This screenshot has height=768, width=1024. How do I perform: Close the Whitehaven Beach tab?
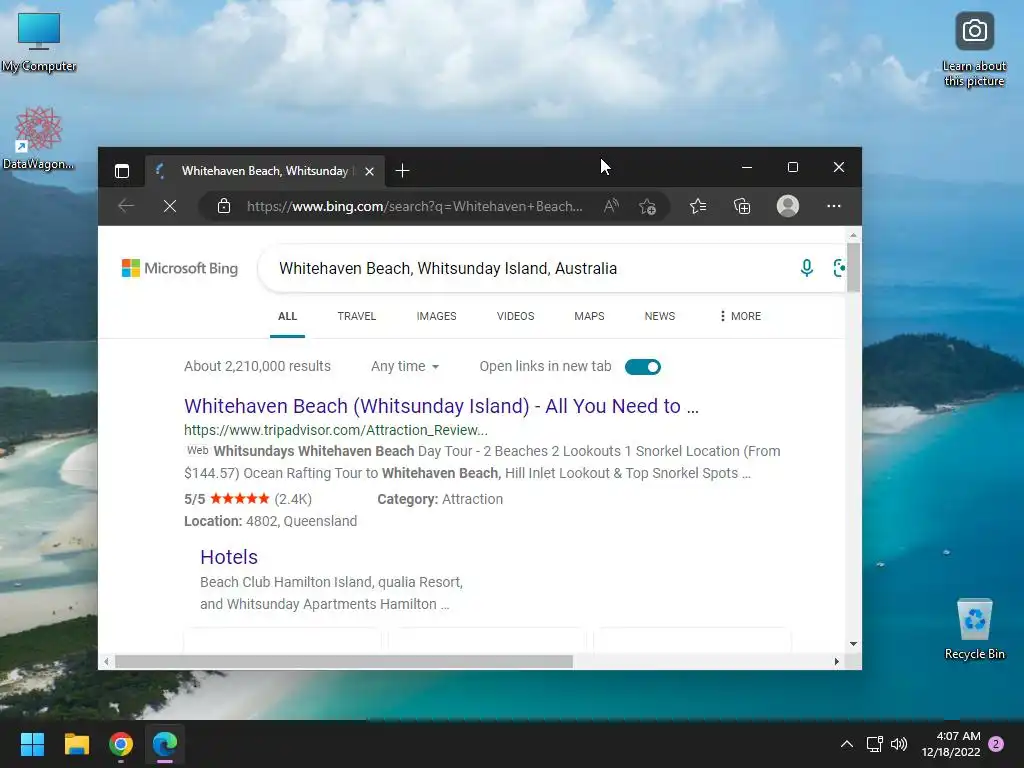[x=369, y=171]
